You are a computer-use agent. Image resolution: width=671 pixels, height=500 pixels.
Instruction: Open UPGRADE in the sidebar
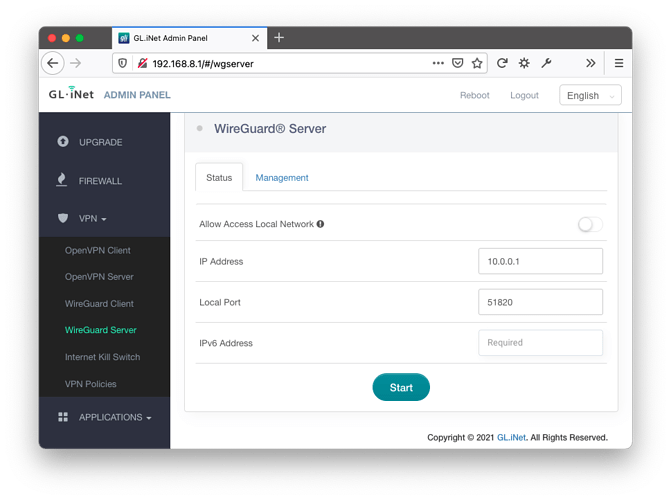pos(101,142)
